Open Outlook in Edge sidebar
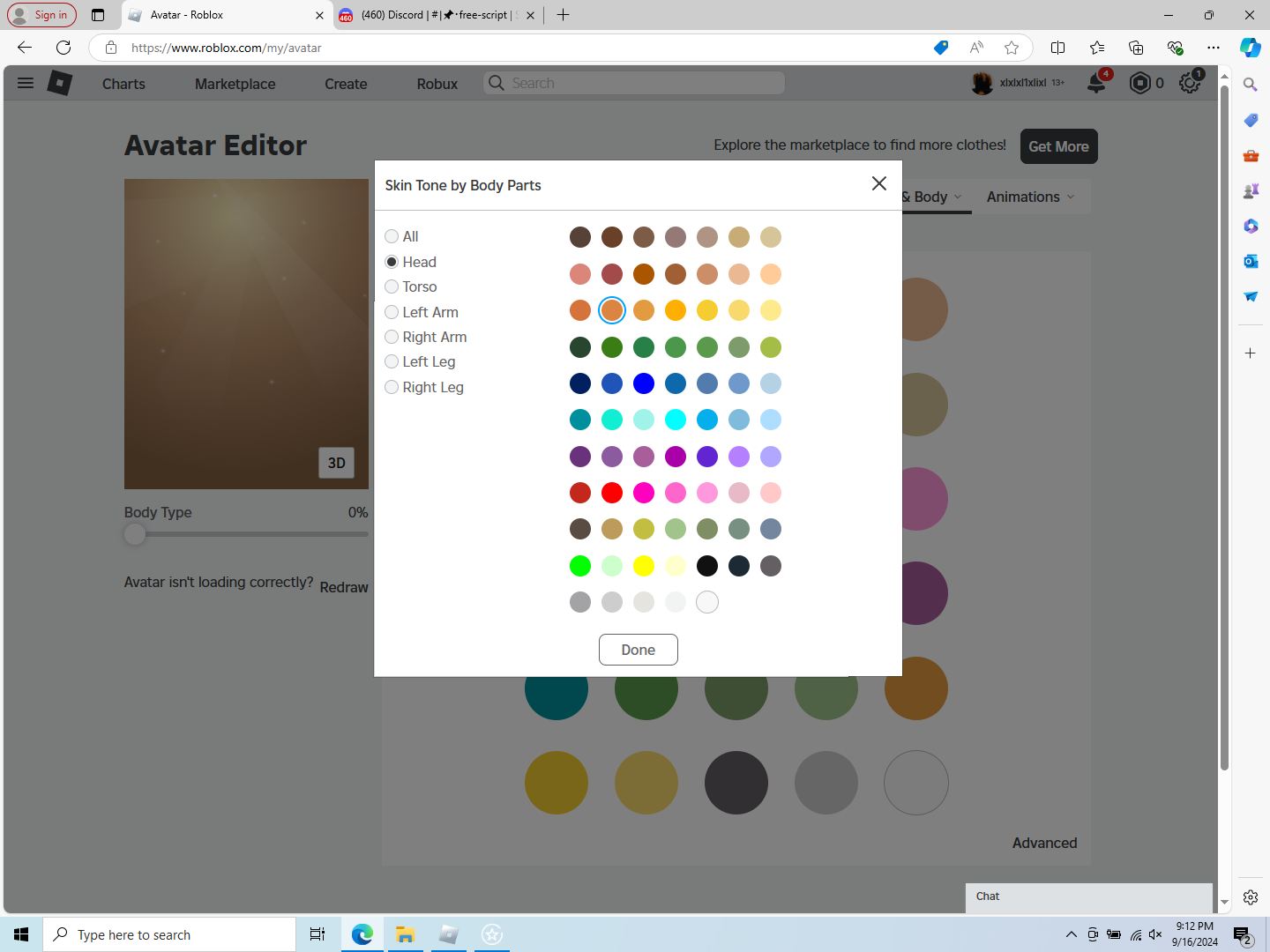 tap(1251, 262)
